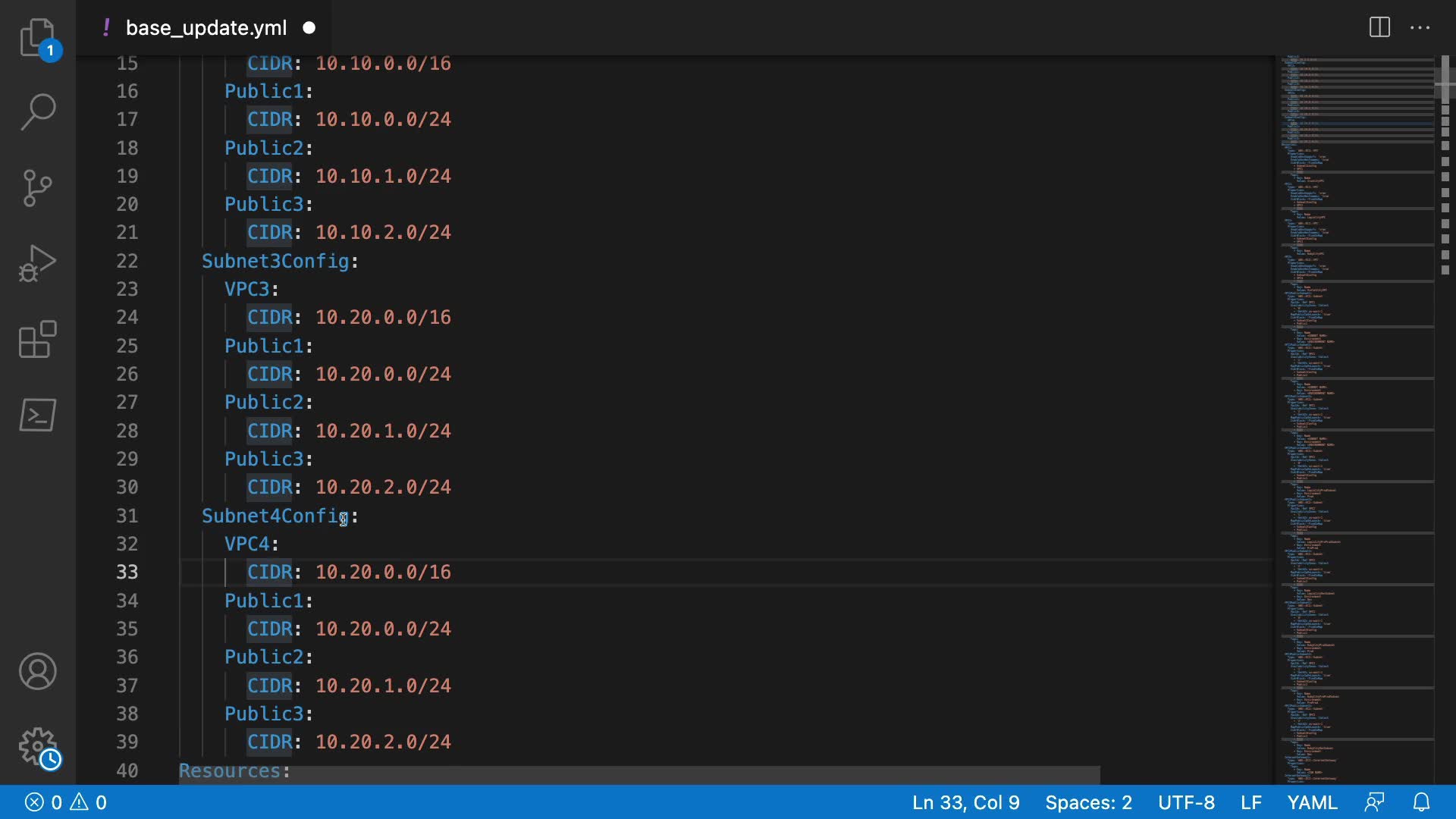Select the base_update.yml tab

206,28
